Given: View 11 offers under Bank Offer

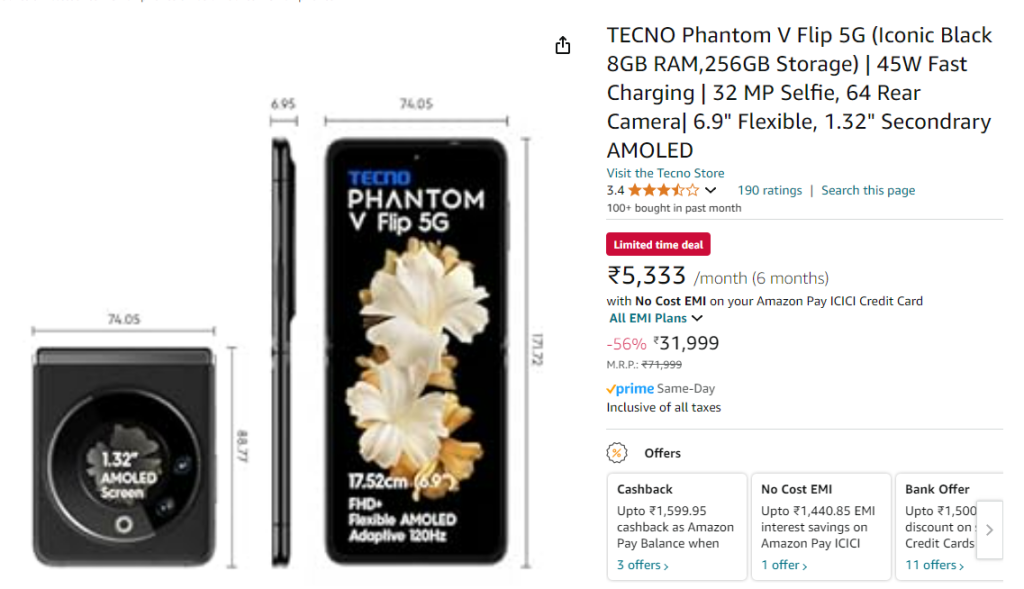Looking at the screenshot, I should (935, 565).
